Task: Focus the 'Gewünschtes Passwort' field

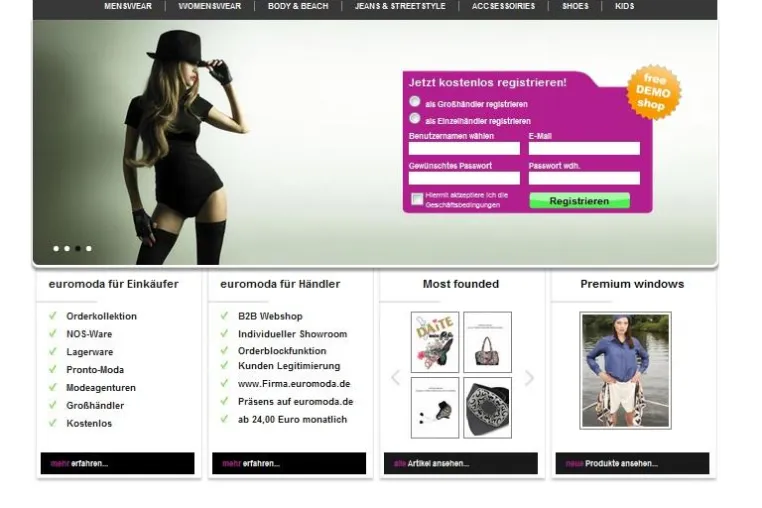Action: (x=464, y=178)
